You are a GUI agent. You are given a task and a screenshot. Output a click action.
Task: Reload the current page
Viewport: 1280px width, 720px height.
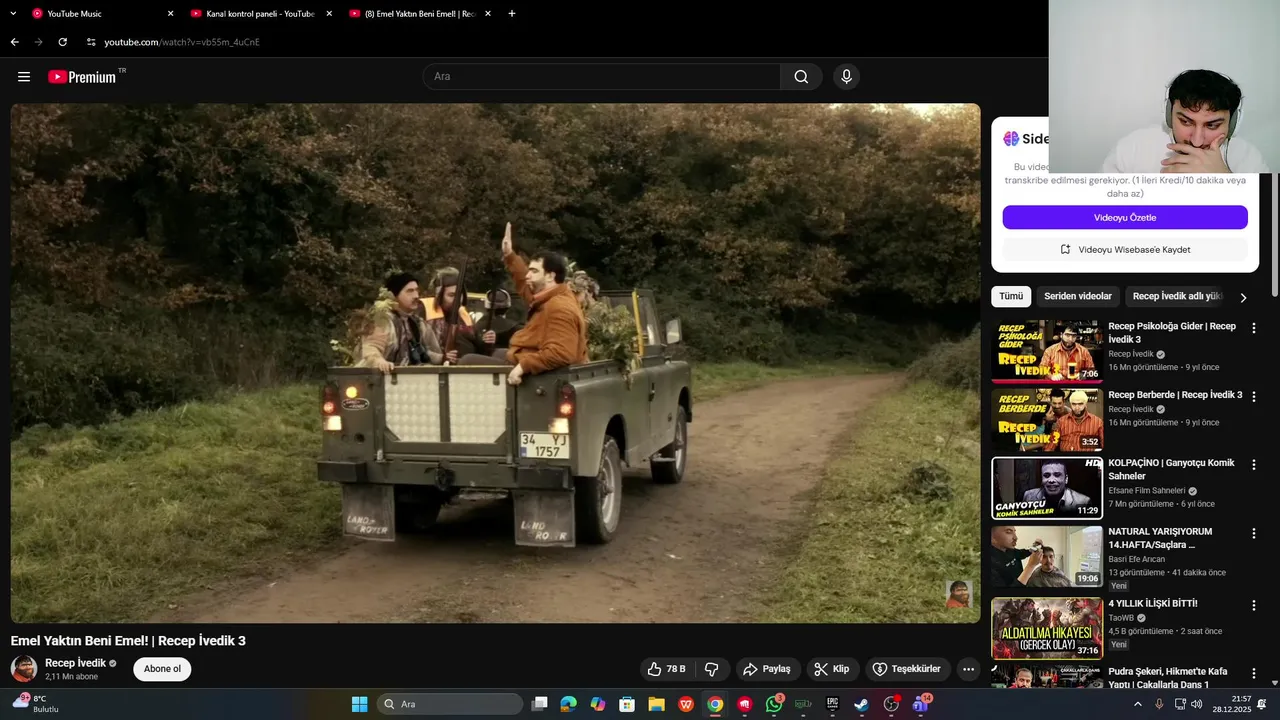click(x=62, y=42)
